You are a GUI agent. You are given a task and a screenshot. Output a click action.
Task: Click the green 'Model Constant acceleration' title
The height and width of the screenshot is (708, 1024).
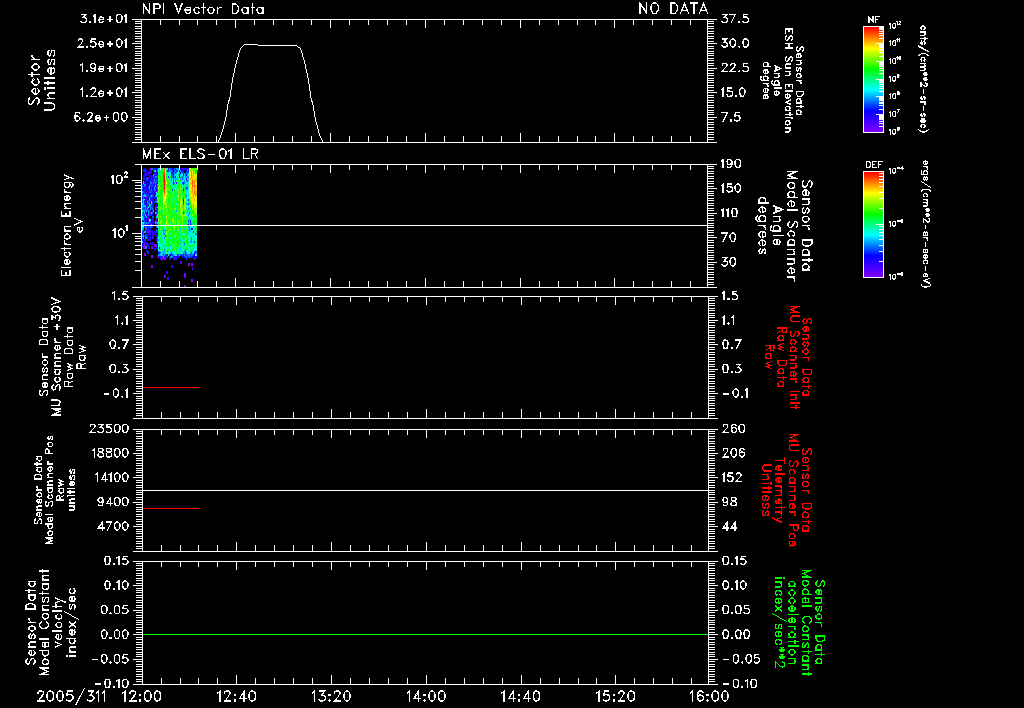tap(799, 623)
